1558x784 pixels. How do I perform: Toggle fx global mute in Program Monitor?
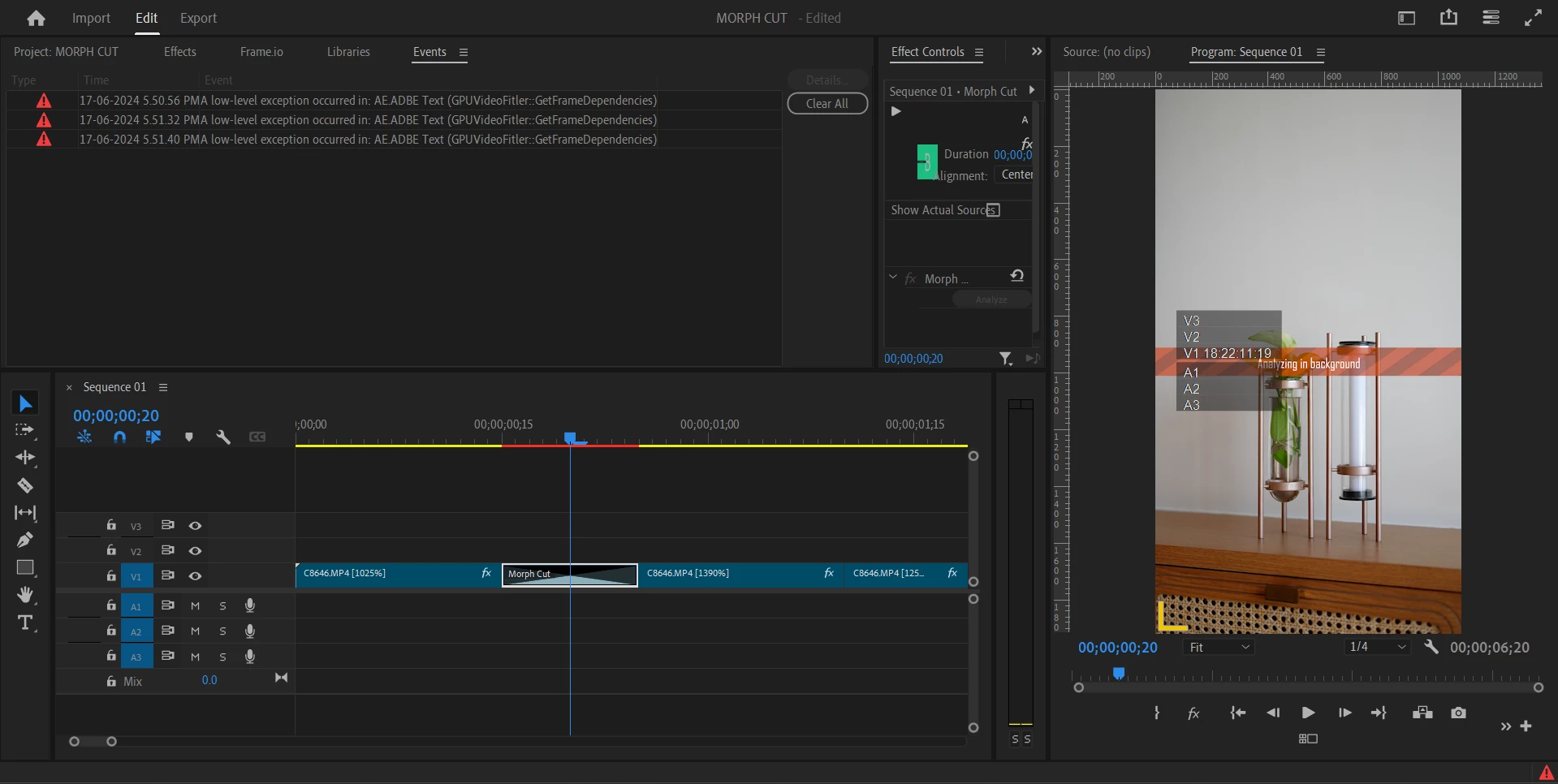pos(1193,713)
